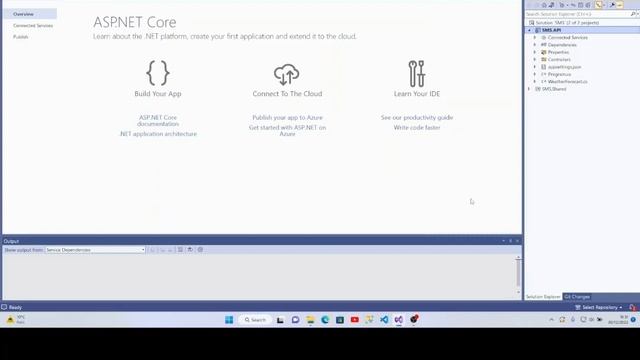This screenshot has width=640, height=360.
Task: Select the Overview tab in left sidebar
Action: point(30,14)
